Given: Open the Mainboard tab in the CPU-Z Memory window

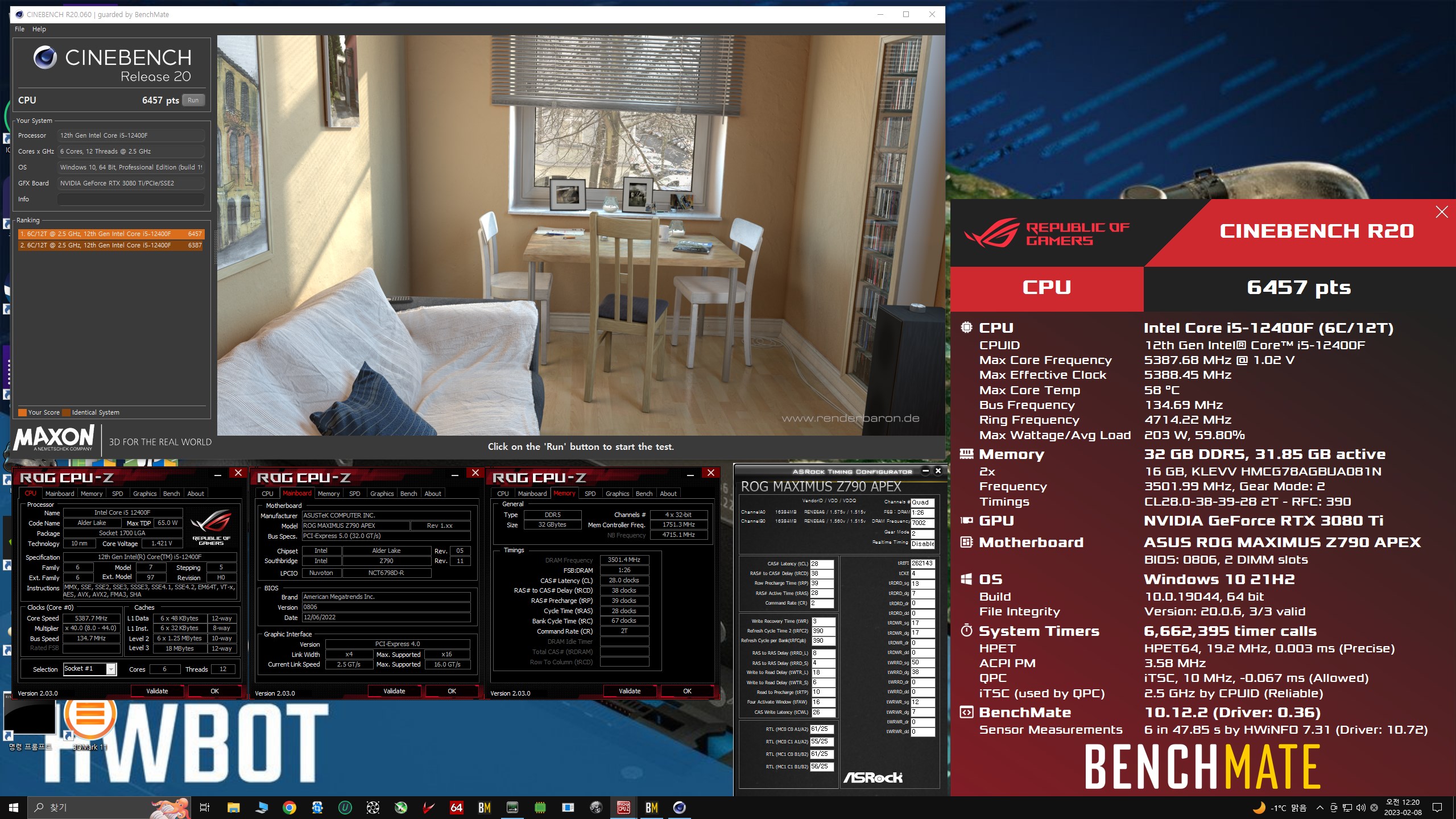Looking at the screenshot, I should pyautogui.click(x=532, y=494).
